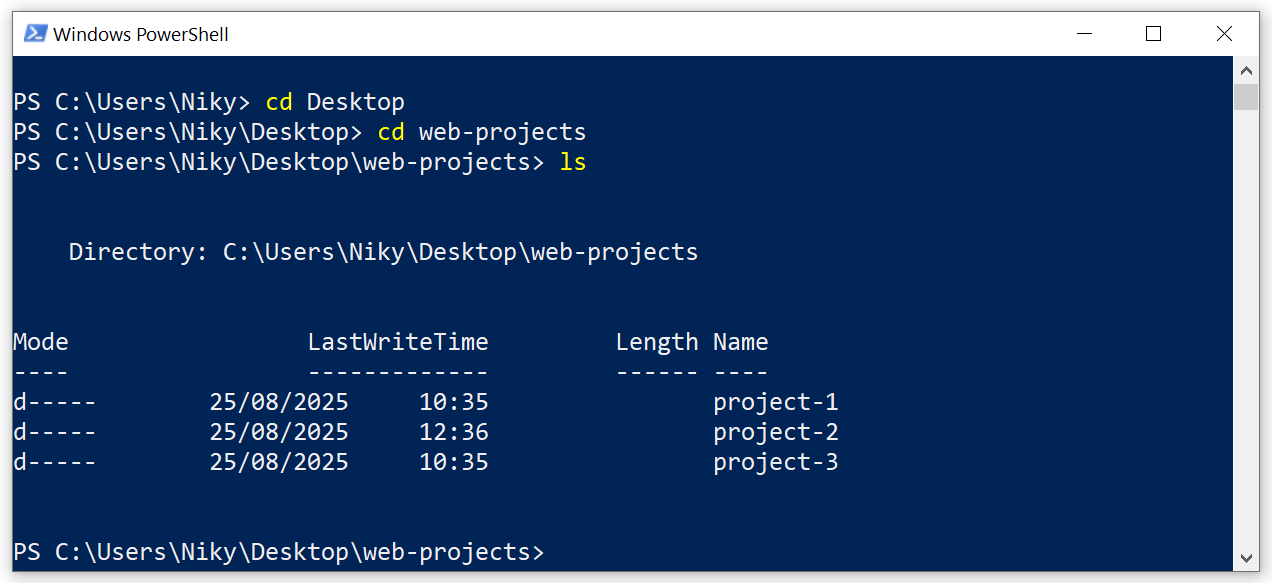Click the Name column header
The width and height of the screenshot is (1272, 583).
[x=740, y=341]
